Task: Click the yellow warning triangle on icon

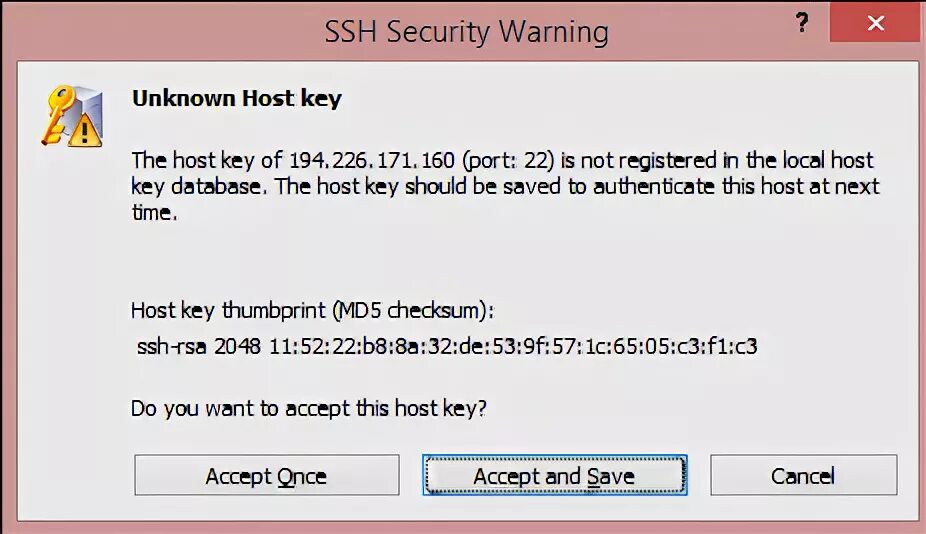Action: click(89, 130)
